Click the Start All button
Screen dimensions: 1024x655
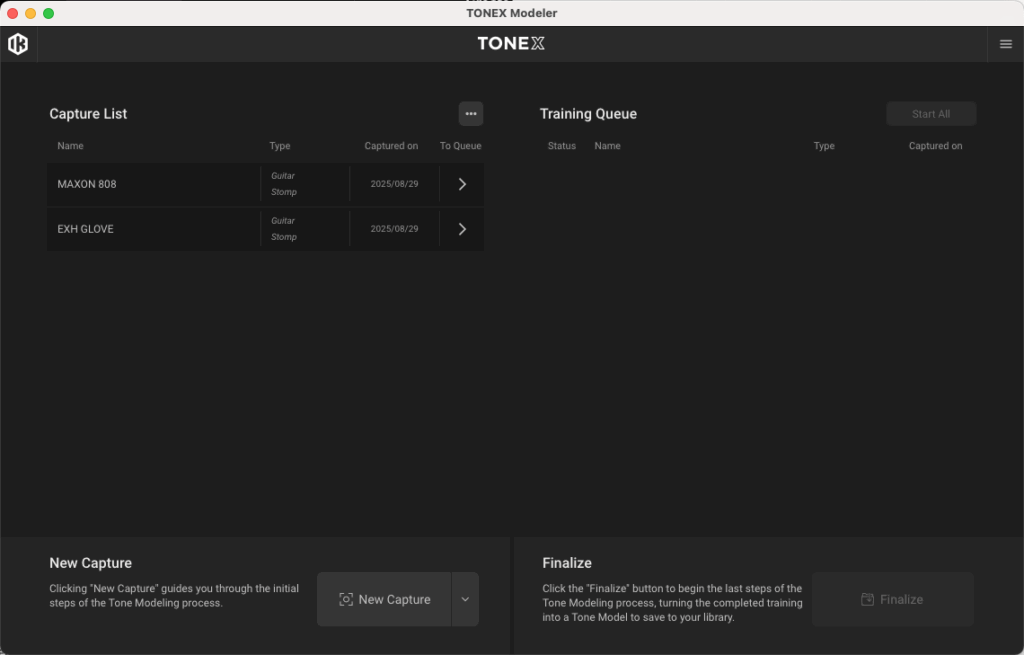pos(931,114)
